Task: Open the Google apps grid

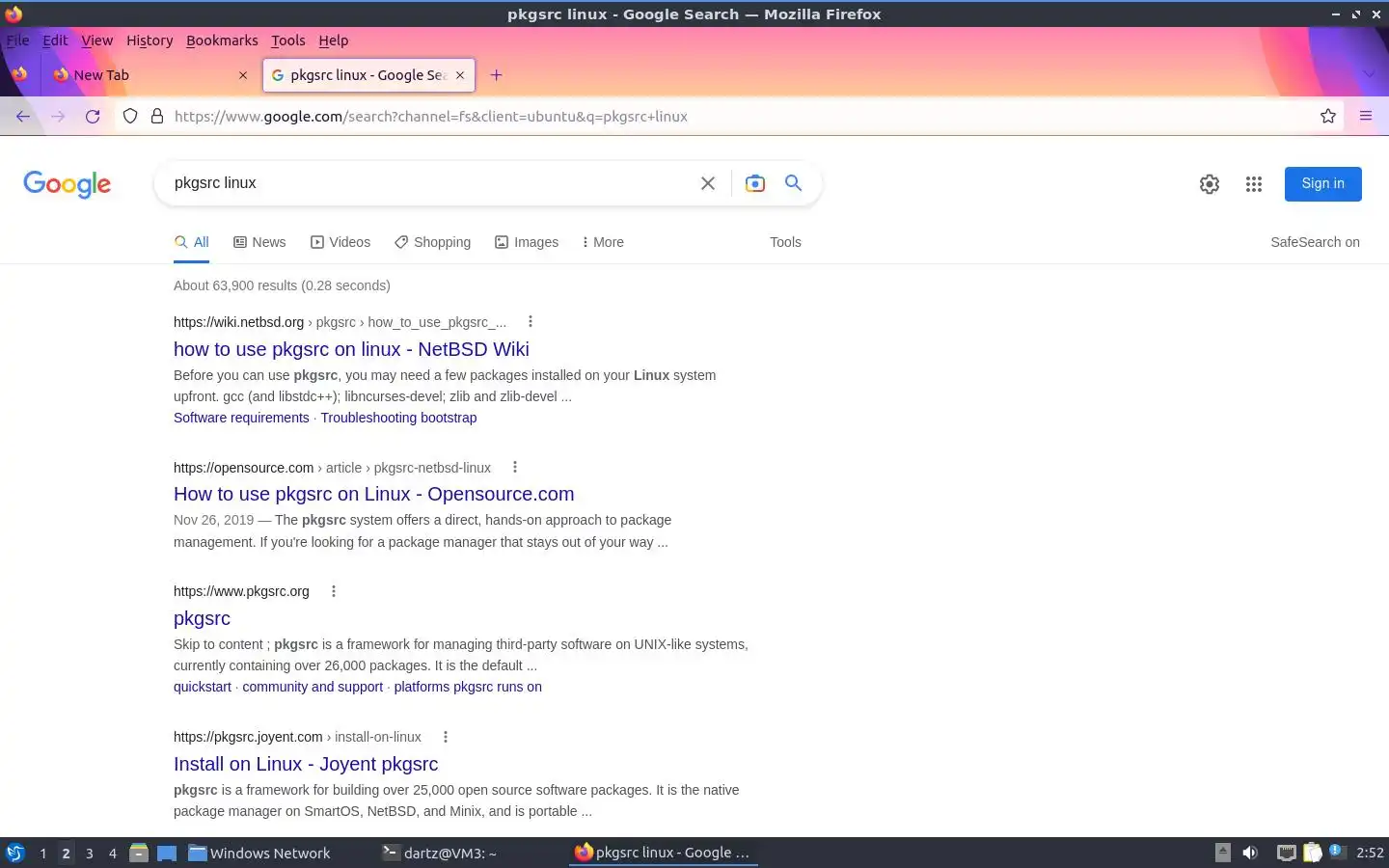Action: tap(1254, 184)
